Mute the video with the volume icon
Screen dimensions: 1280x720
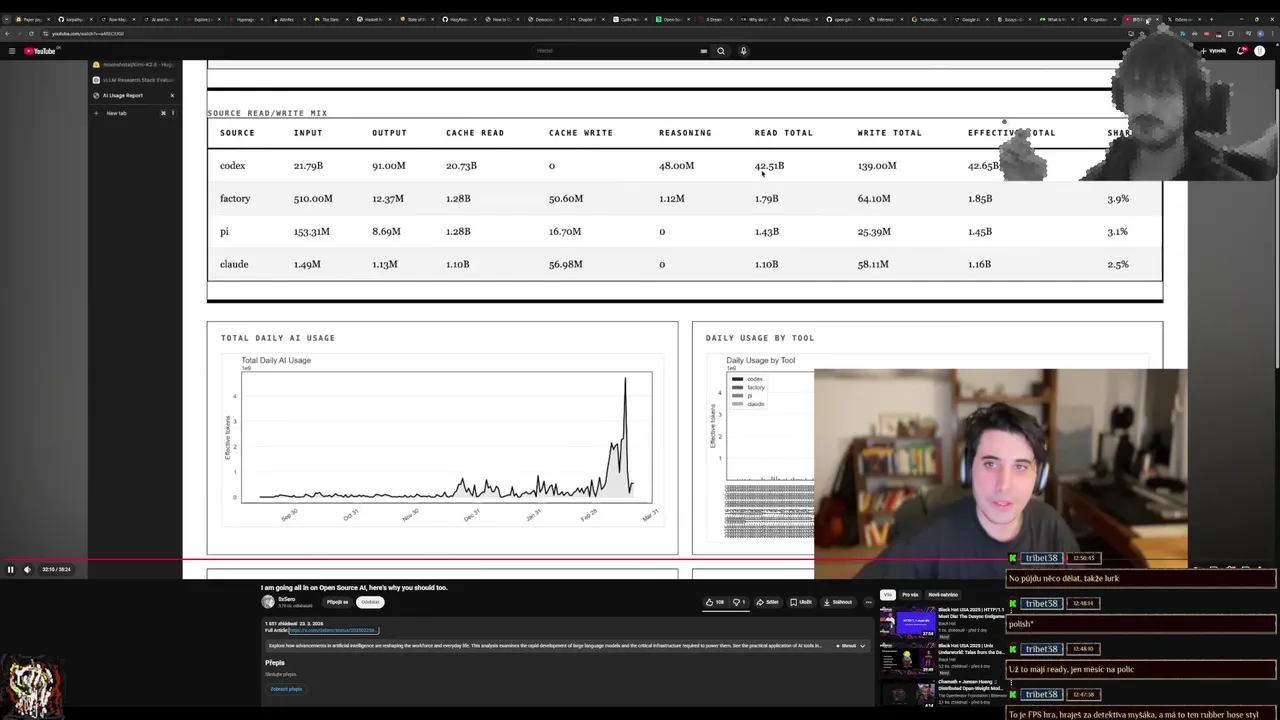point(27,569)
